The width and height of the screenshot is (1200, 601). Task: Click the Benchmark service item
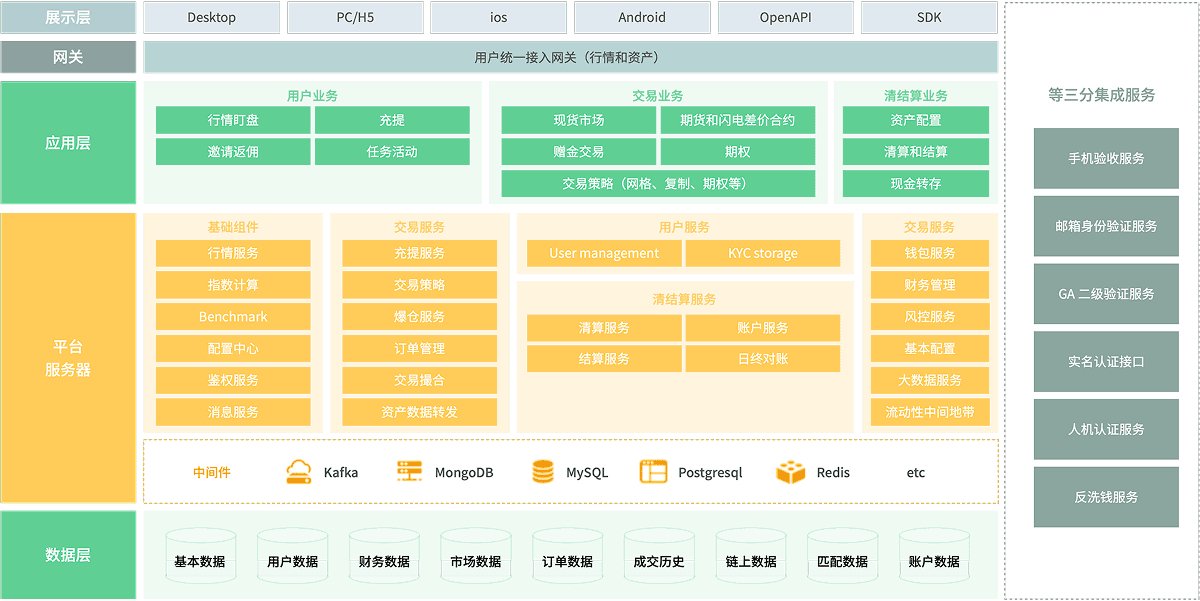pyautogui.click(x=233, y=317)
